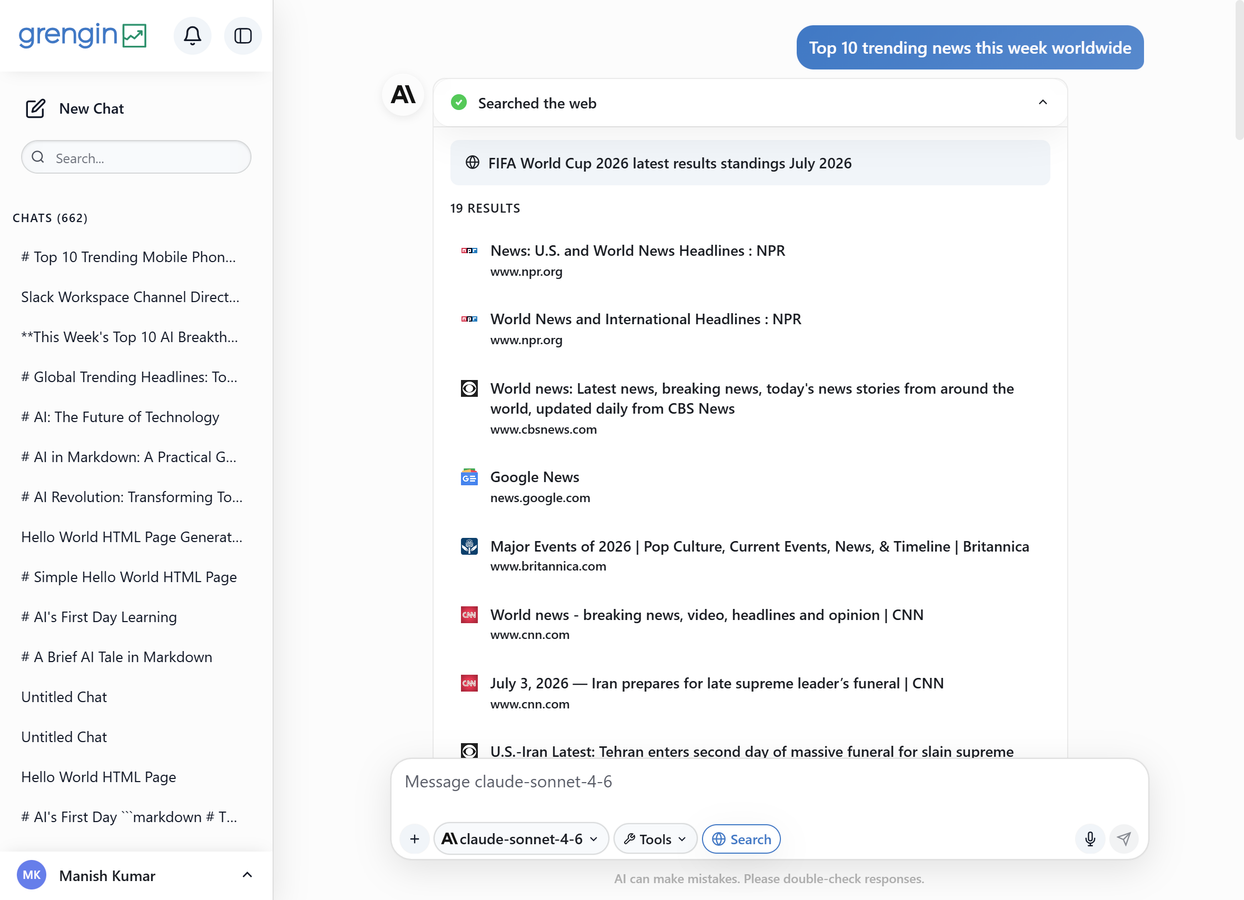Open Iran prepares for late supreme leader's funeral
1244x900 pixels.
(716, 683)
